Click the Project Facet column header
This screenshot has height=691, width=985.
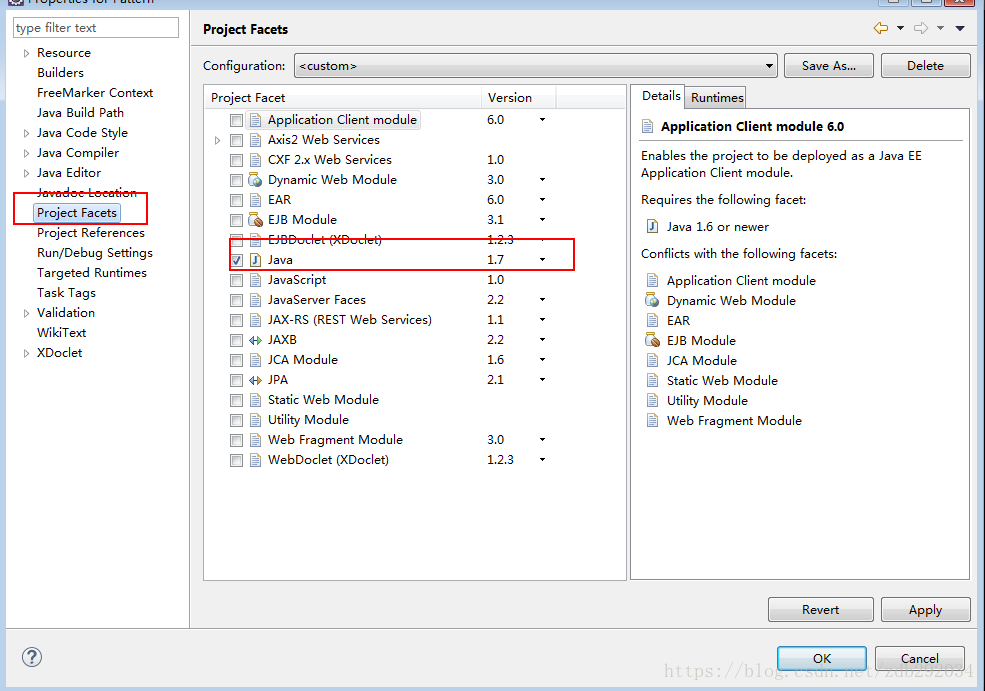point(343,97)
